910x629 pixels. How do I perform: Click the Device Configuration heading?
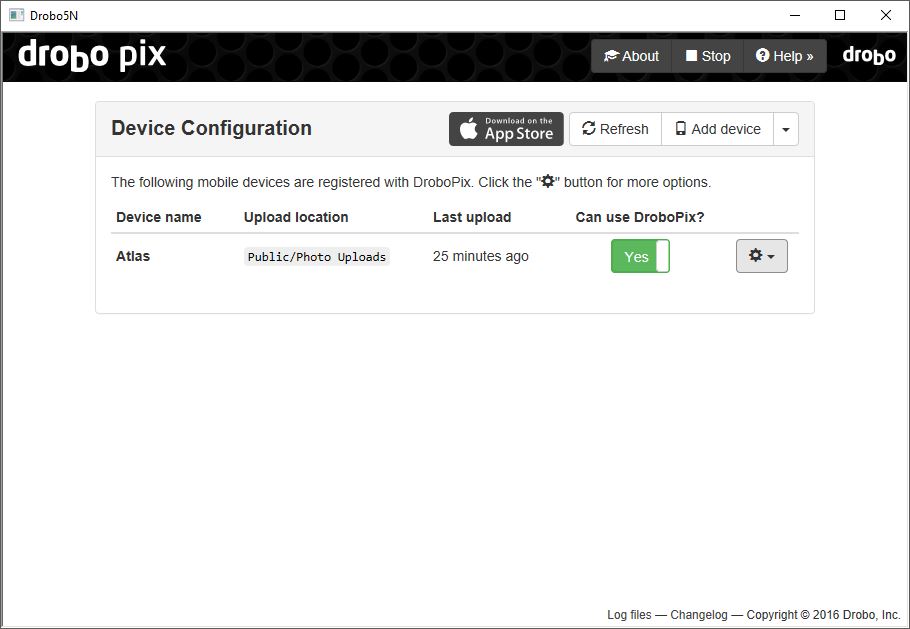coord(211,128)
